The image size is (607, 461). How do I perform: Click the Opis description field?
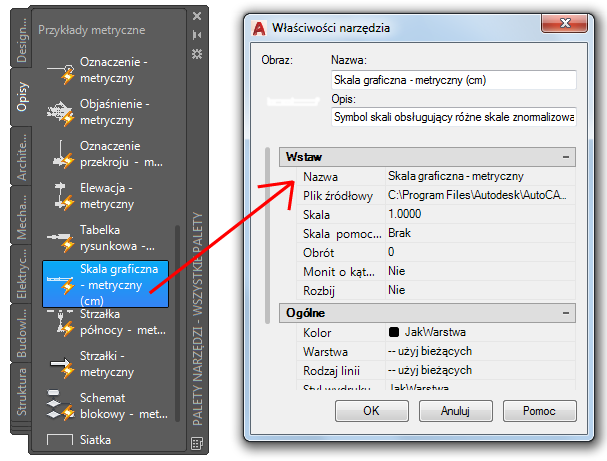[x=454, y=117]
